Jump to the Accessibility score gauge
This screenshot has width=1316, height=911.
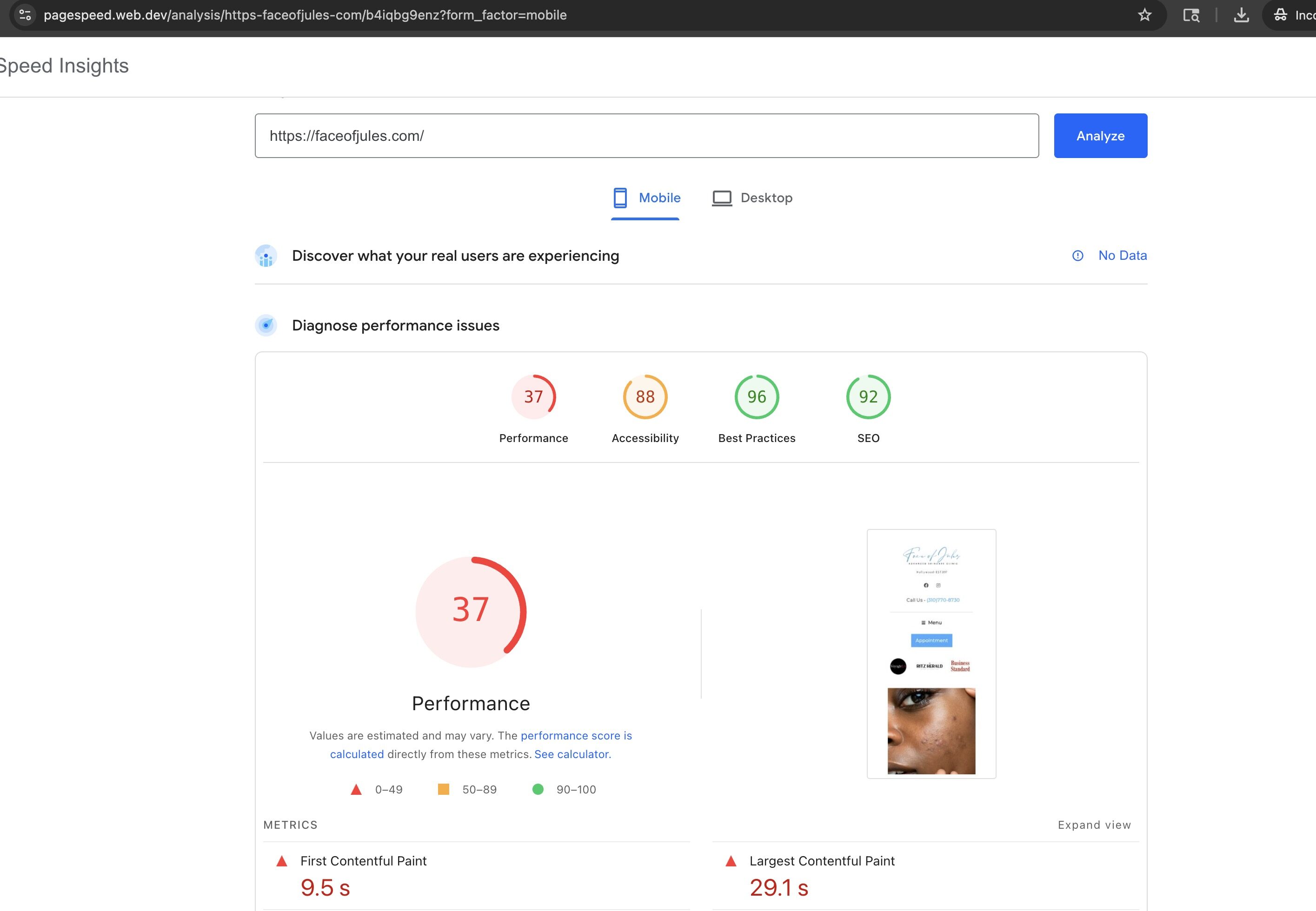click(645, 397)
